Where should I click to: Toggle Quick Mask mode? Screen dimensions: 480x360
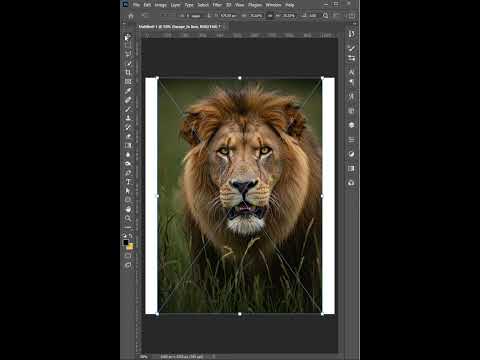128,256
